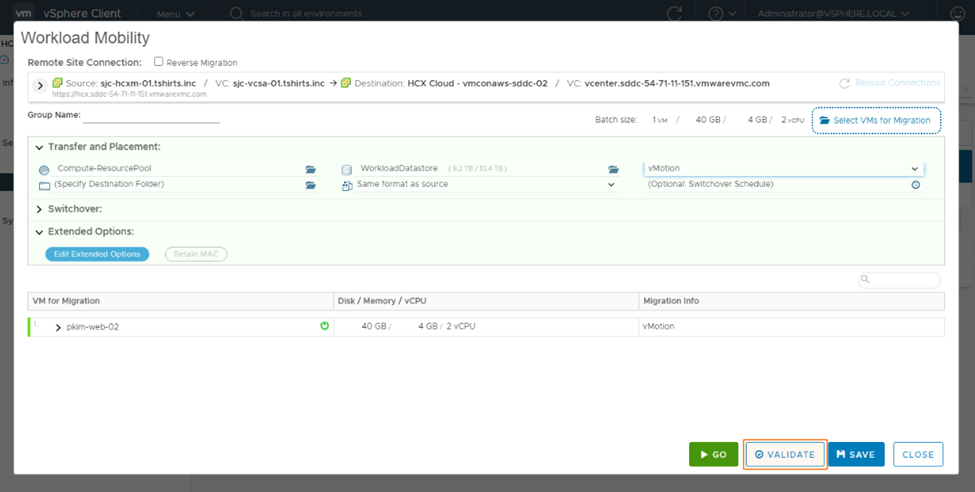This screenshot has height=492, width=975.
Task: Click the Destination HCX Cloud site icon
Action: (346, 83)
